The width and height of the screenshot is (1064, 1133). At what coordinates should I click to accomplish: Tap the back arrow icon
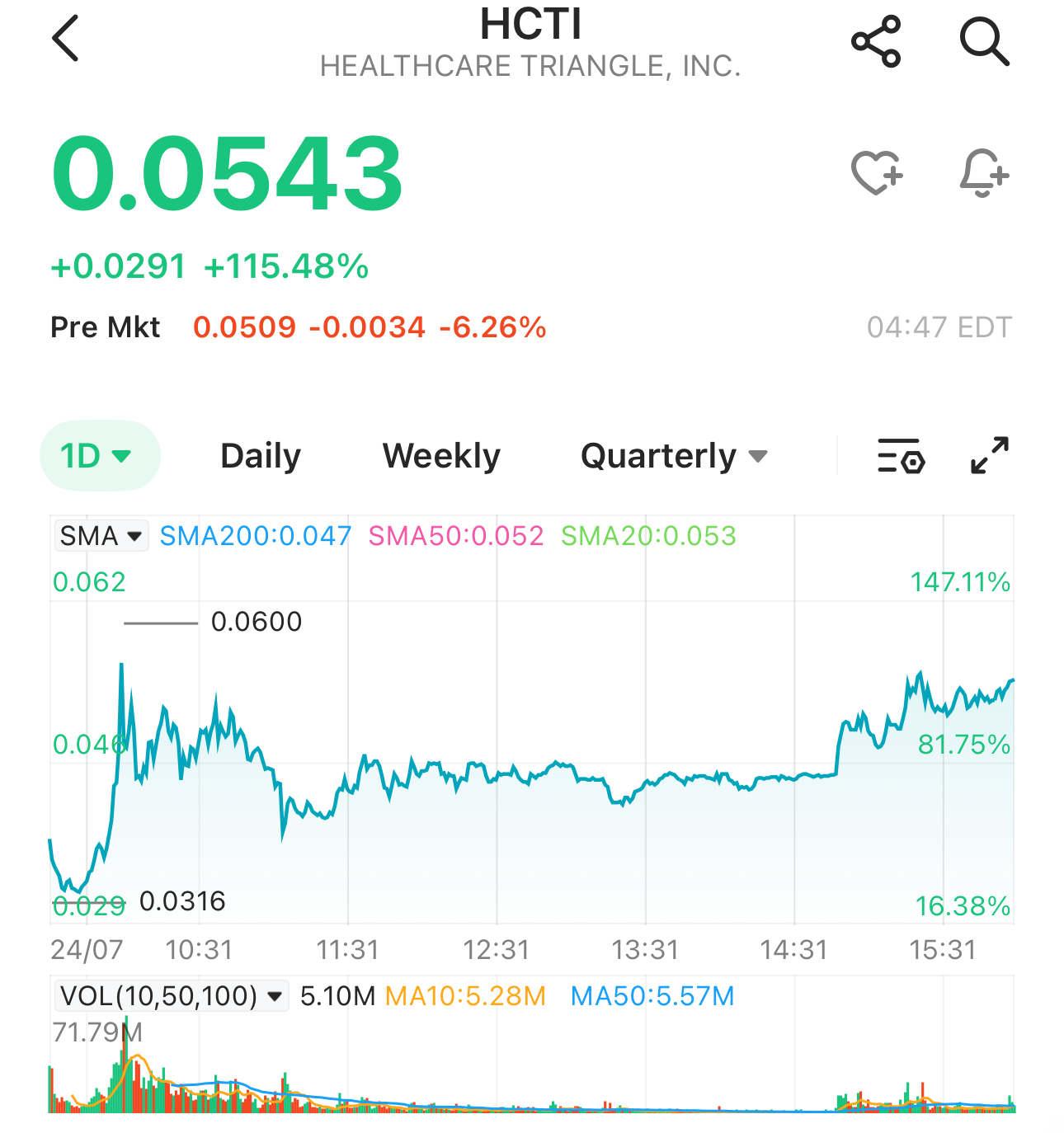pyautogui.click(x=65, y=39)
